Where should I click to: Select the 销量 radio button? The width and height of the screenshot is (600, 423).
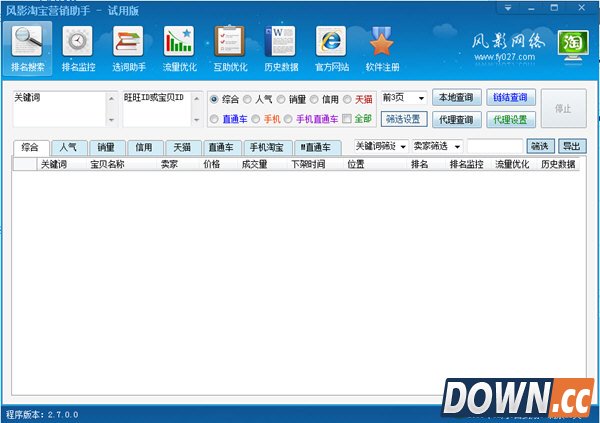coord(281,100)
